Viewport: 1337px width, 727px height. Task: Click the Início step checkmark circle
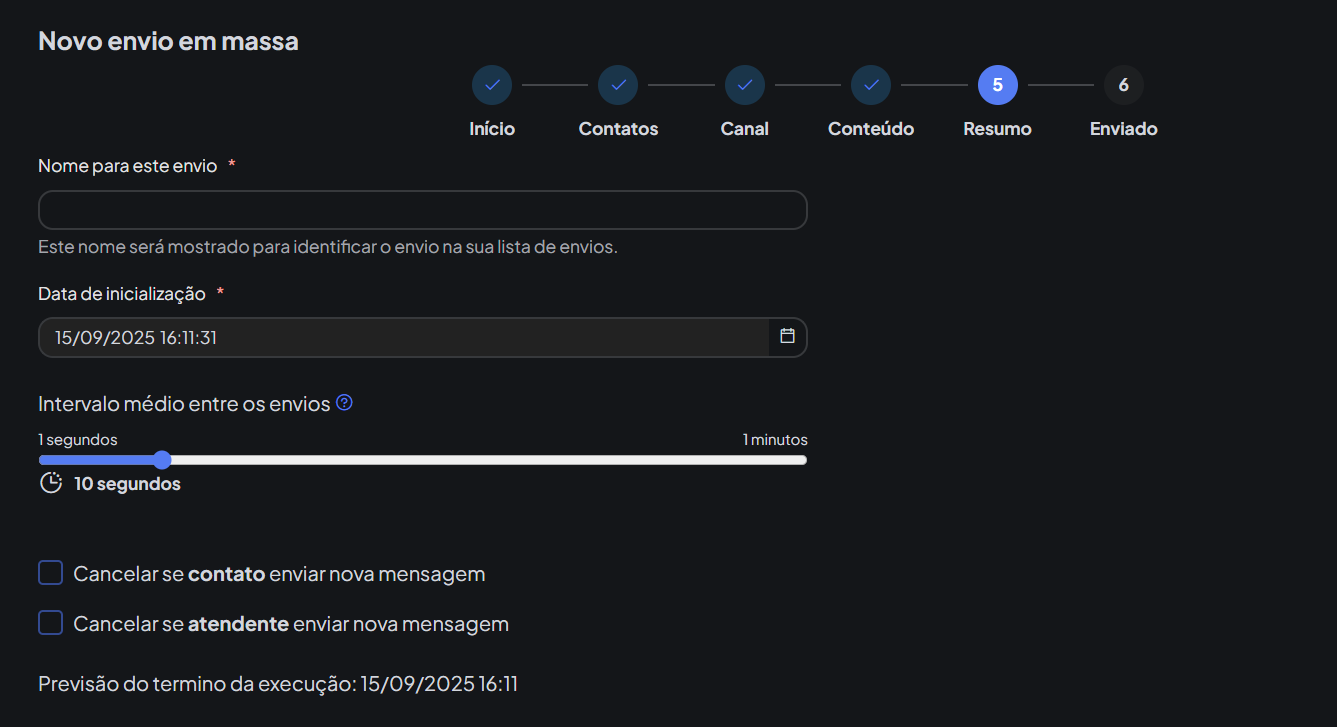coord(492,85)
